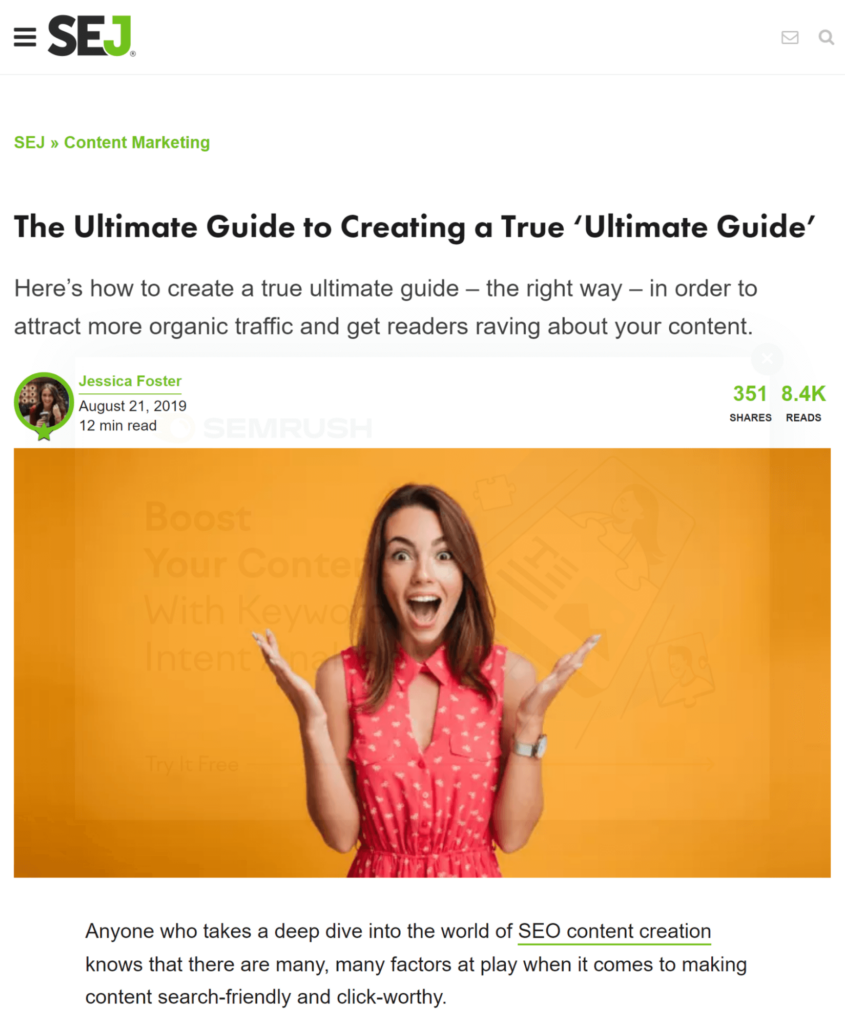This screenshot has height=1024, width=845.
Task: Open the envelope newsletter icon
Action: pyautogui.click(x=789, y=37)
